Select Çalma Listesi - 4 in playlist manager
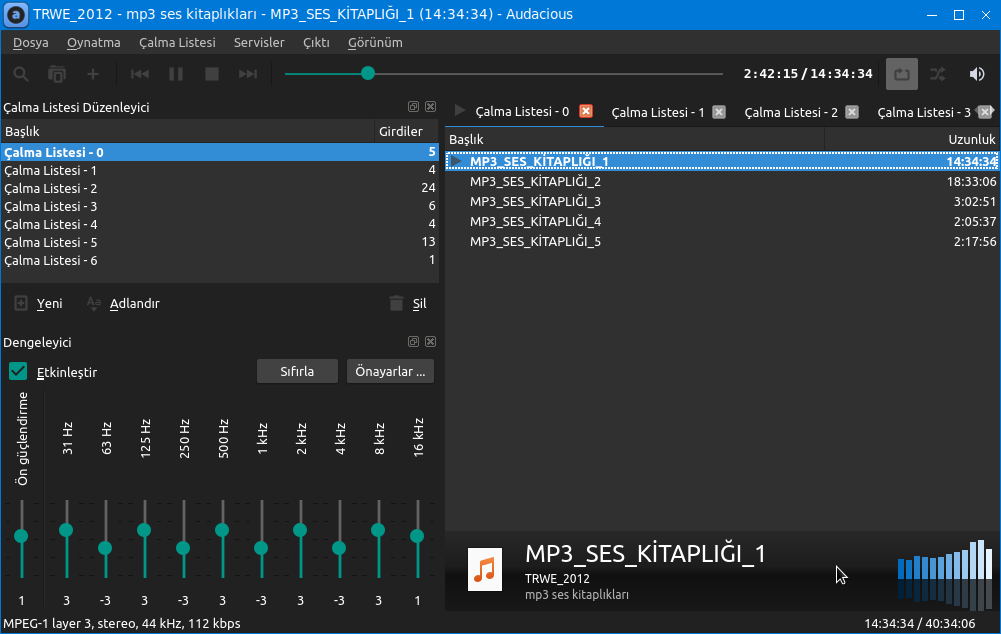 (220, 224)
